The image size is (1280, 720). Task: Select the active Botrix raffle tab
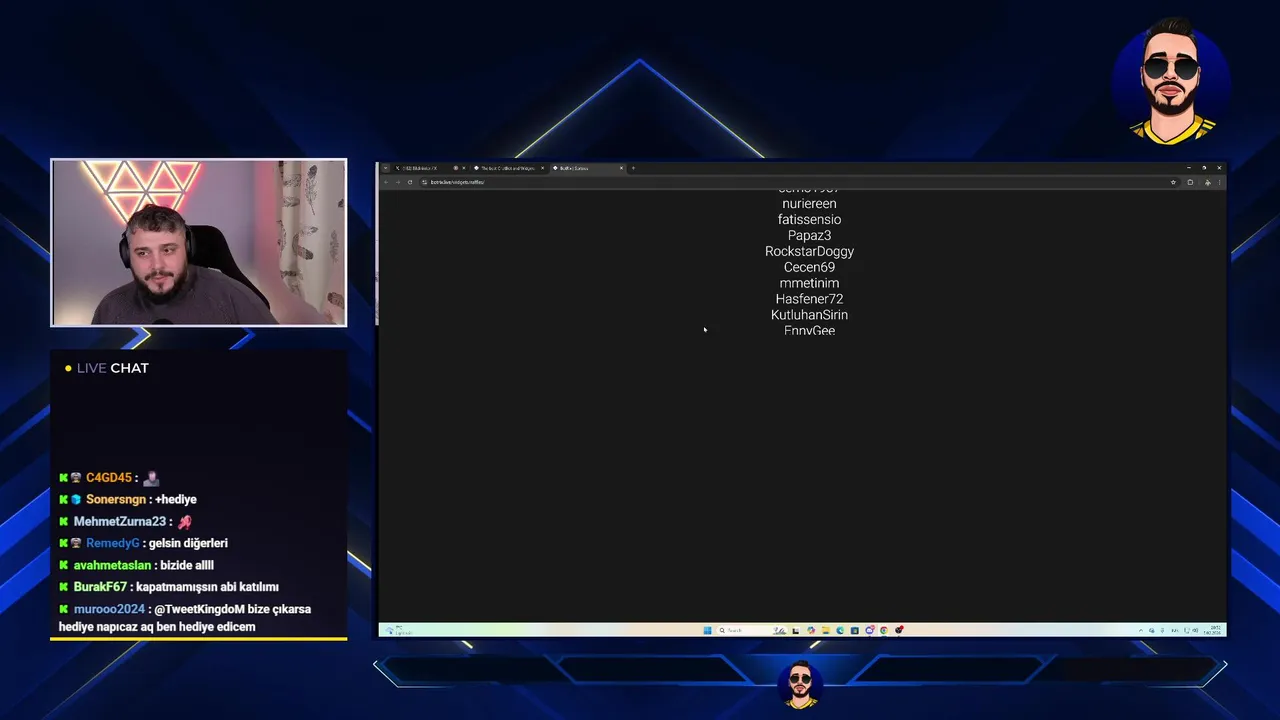tap(588, 168)
